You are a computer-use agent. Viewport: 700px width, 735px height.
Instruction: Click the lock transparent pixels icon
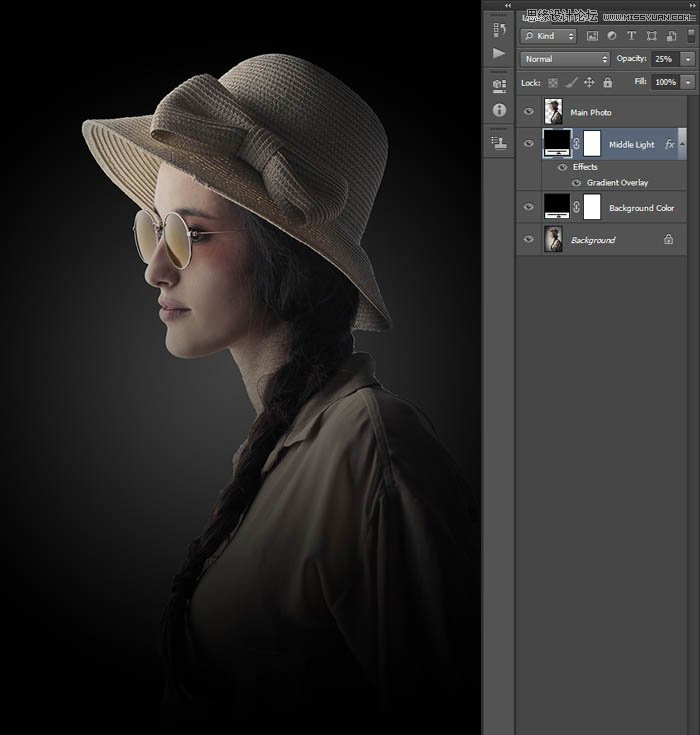click(x=553, y=83)
